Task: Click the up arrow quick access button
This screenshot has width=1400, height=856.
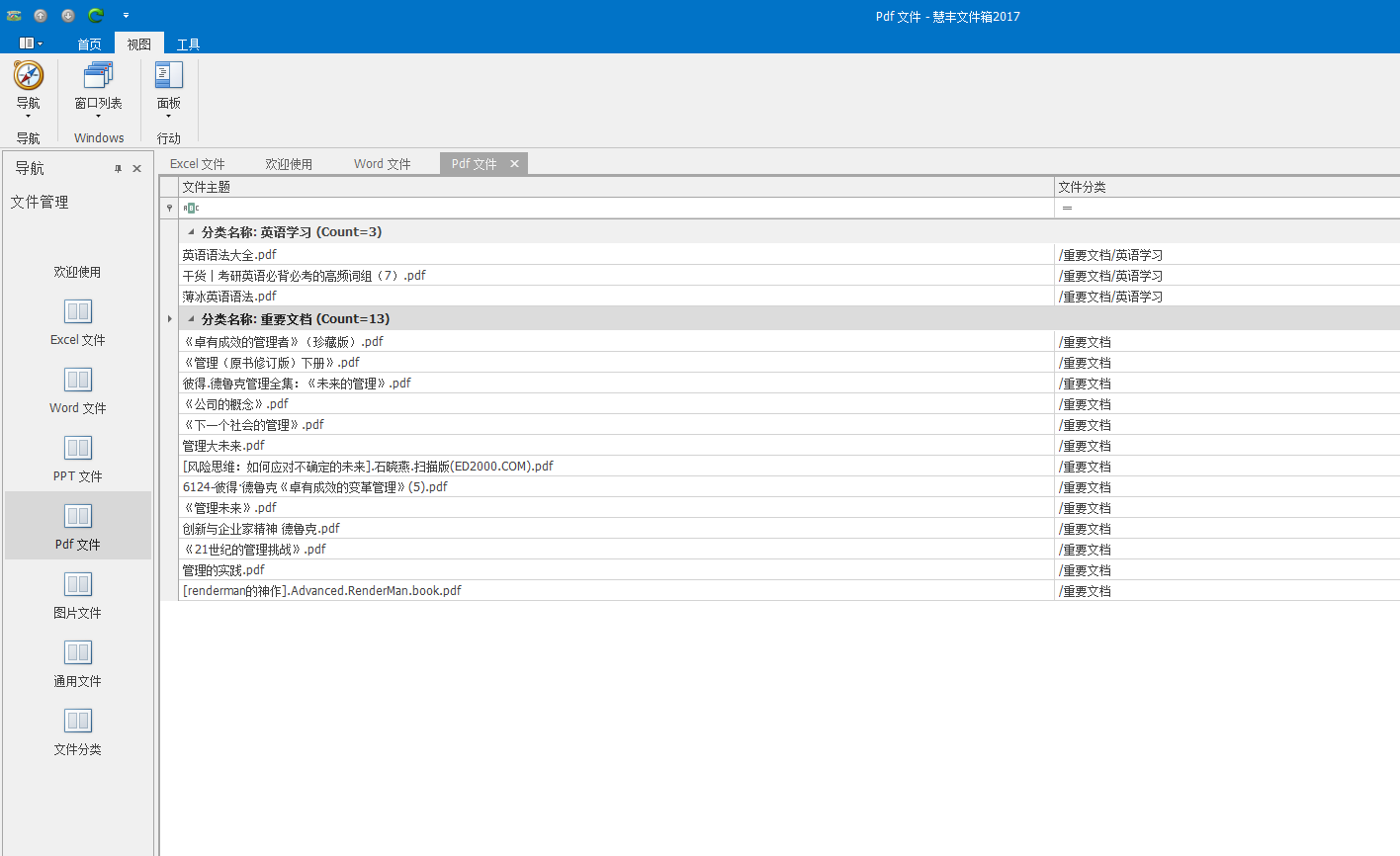Action: tap(41, 16)
